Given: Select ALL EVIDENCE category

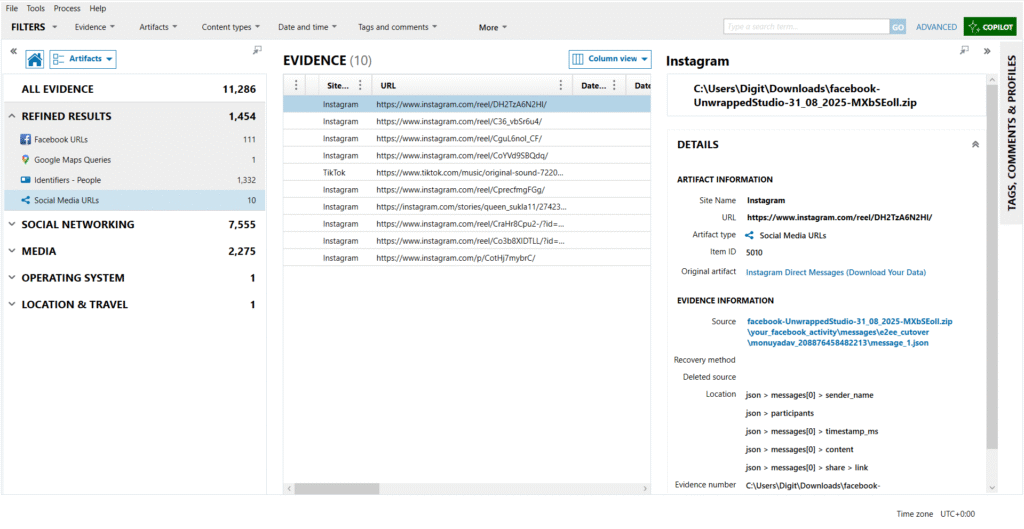Looking at the screenshot, I should [135, 89].
